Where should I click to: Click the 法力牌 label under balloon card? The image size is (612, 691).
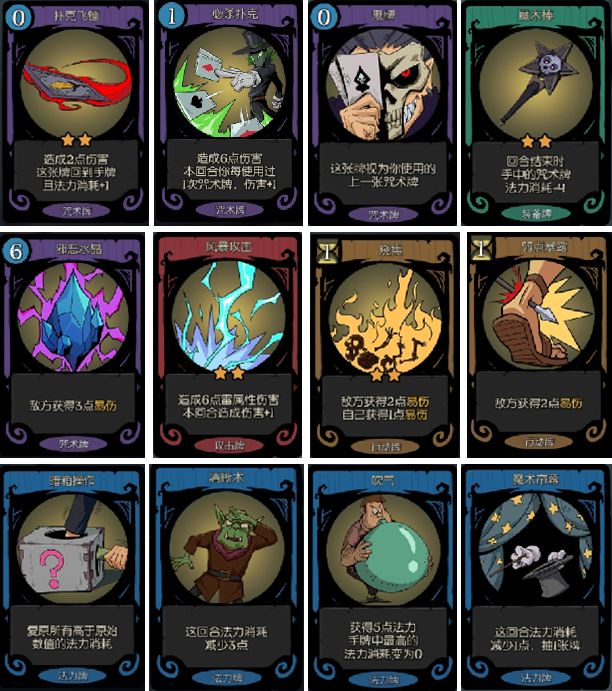point(382,679)
